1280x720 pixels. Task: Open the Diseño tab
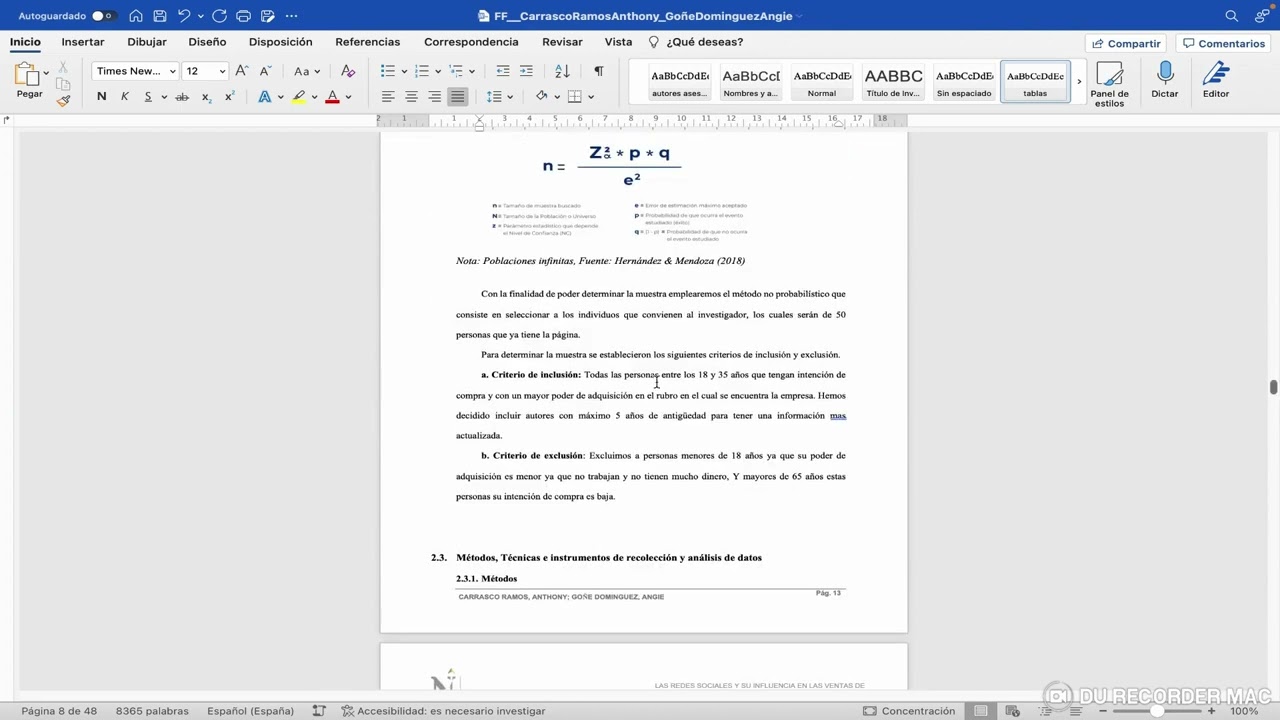(207, 42)
